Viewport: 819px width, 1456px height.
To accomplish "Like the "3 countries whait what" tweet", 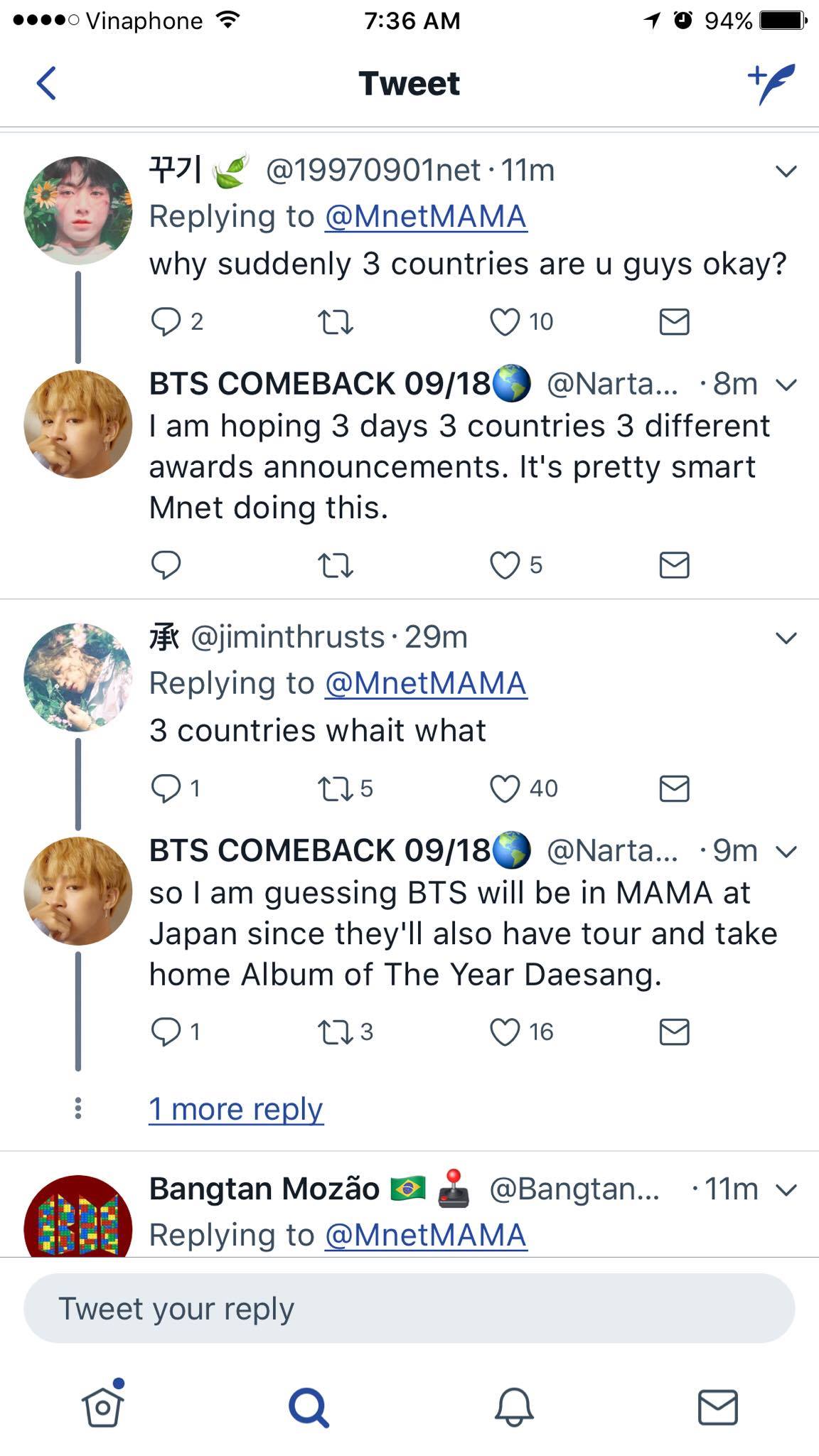I will (x=505, y=789).
